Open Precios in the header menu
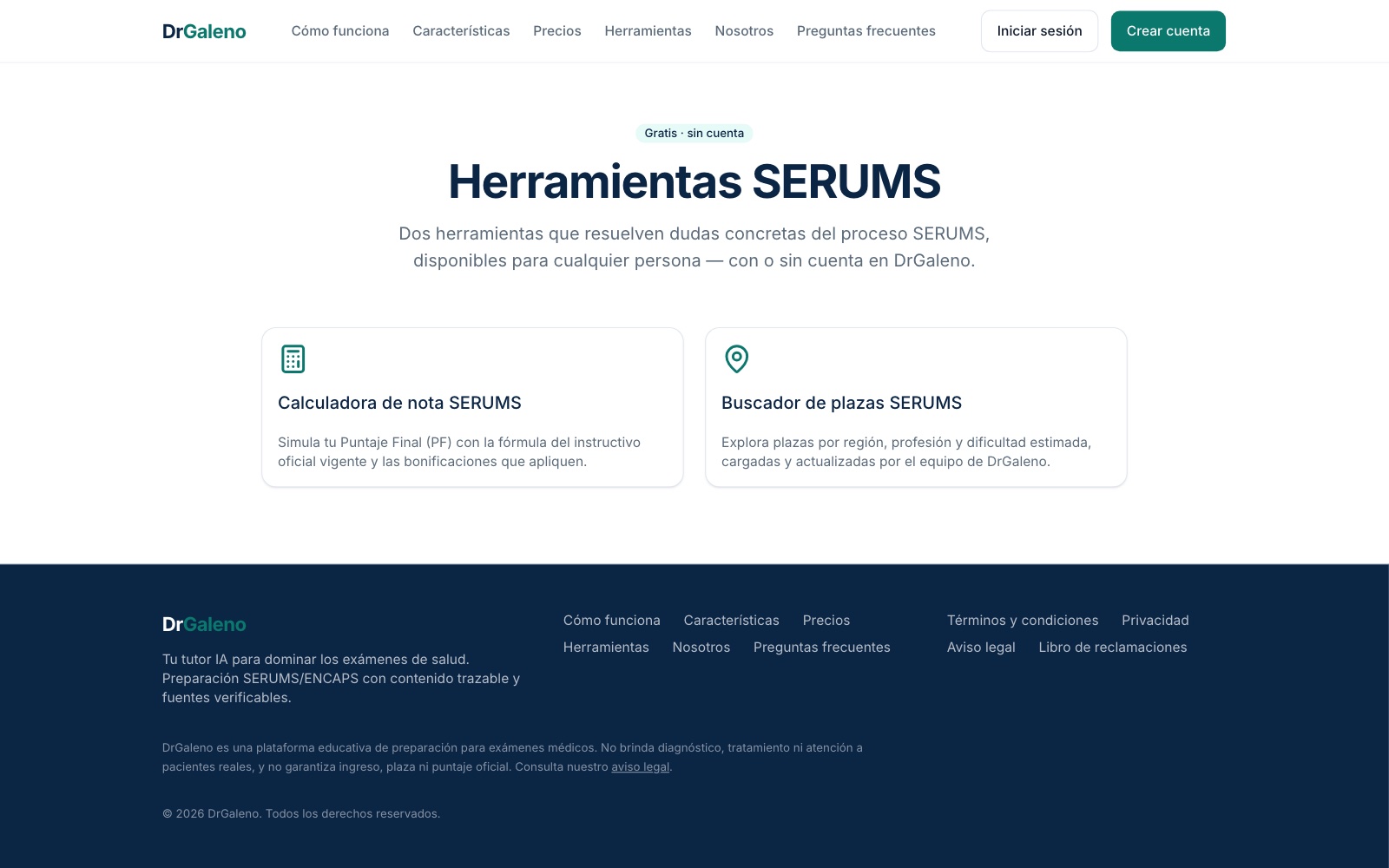Image resolution: width=1389 pixels, height=868 pixels. tap(557, 31)
